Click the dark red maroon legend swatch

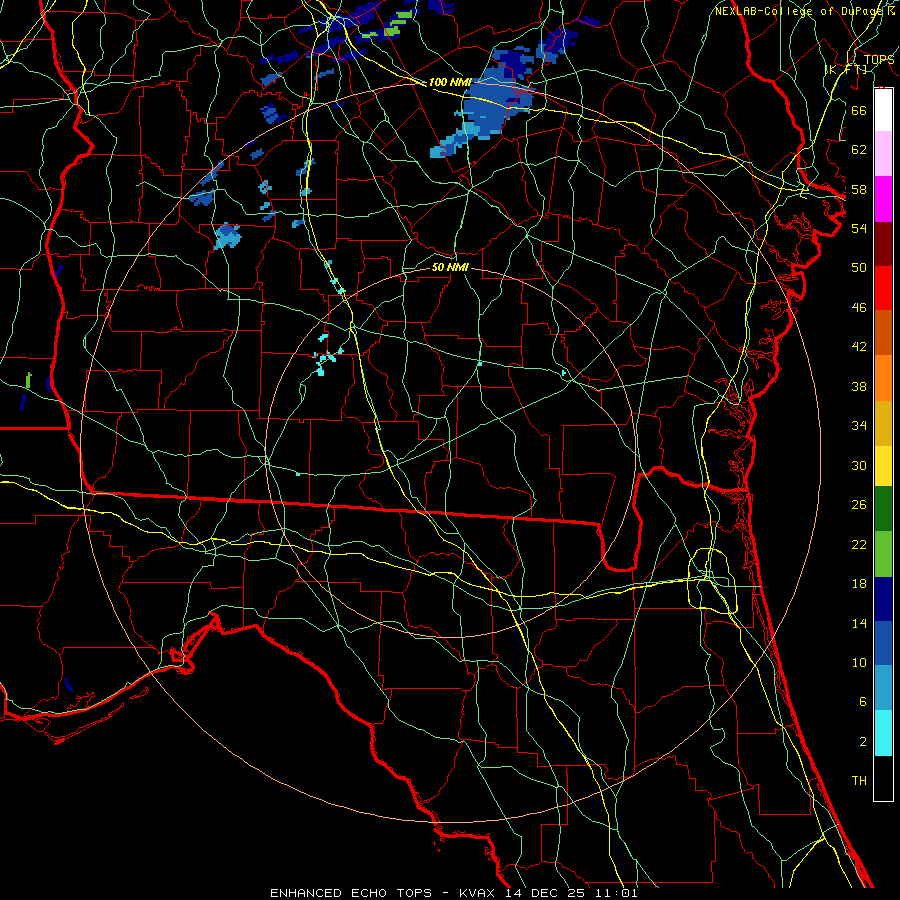click(x=883, y=244)
